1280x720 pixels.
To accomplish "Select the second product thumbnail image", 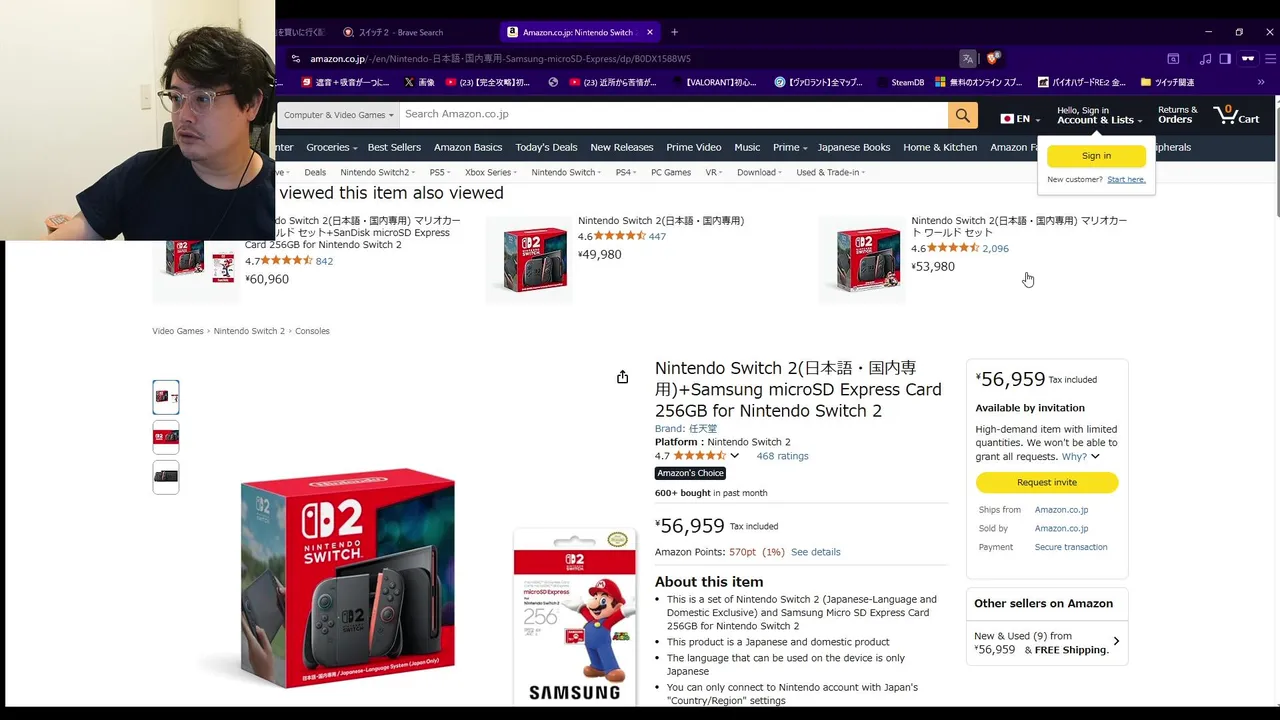I will coord(166,437).
